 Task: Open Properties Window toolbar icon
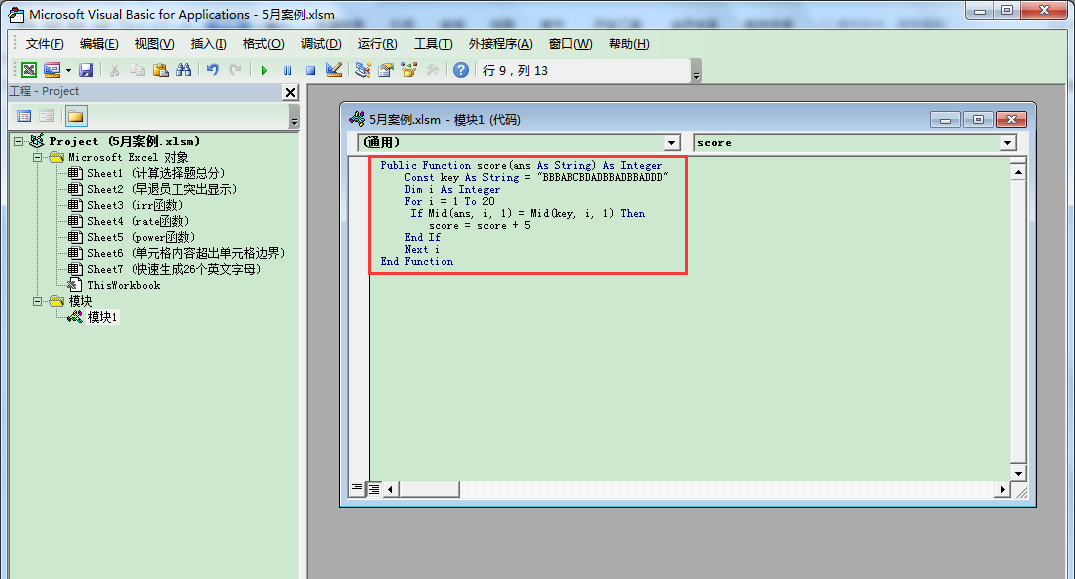(x=386, y=70)
